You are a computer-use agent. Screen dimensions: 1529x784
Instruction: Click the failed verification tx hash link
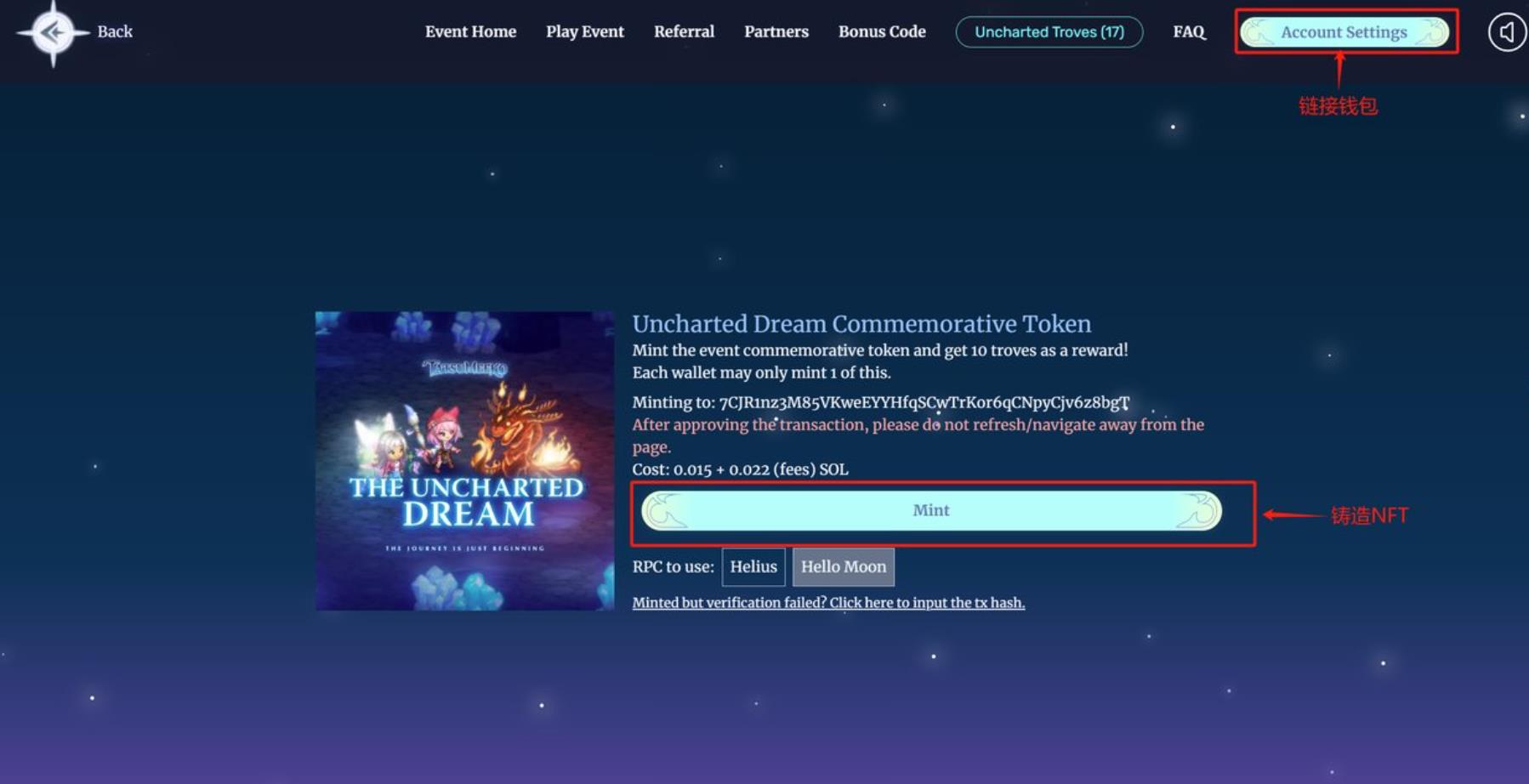click(828, 603)
